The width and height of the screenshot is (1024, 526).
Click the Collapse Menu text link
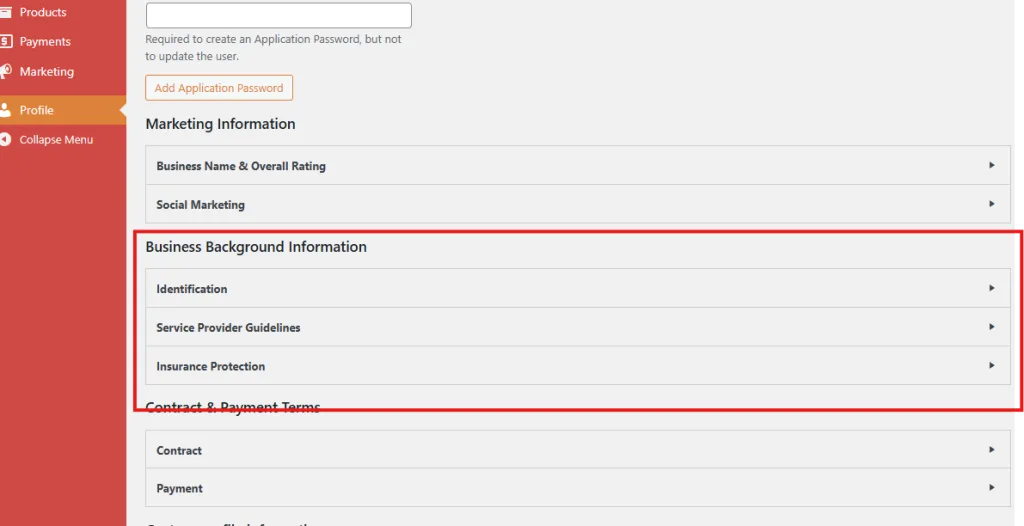[56, 140]
